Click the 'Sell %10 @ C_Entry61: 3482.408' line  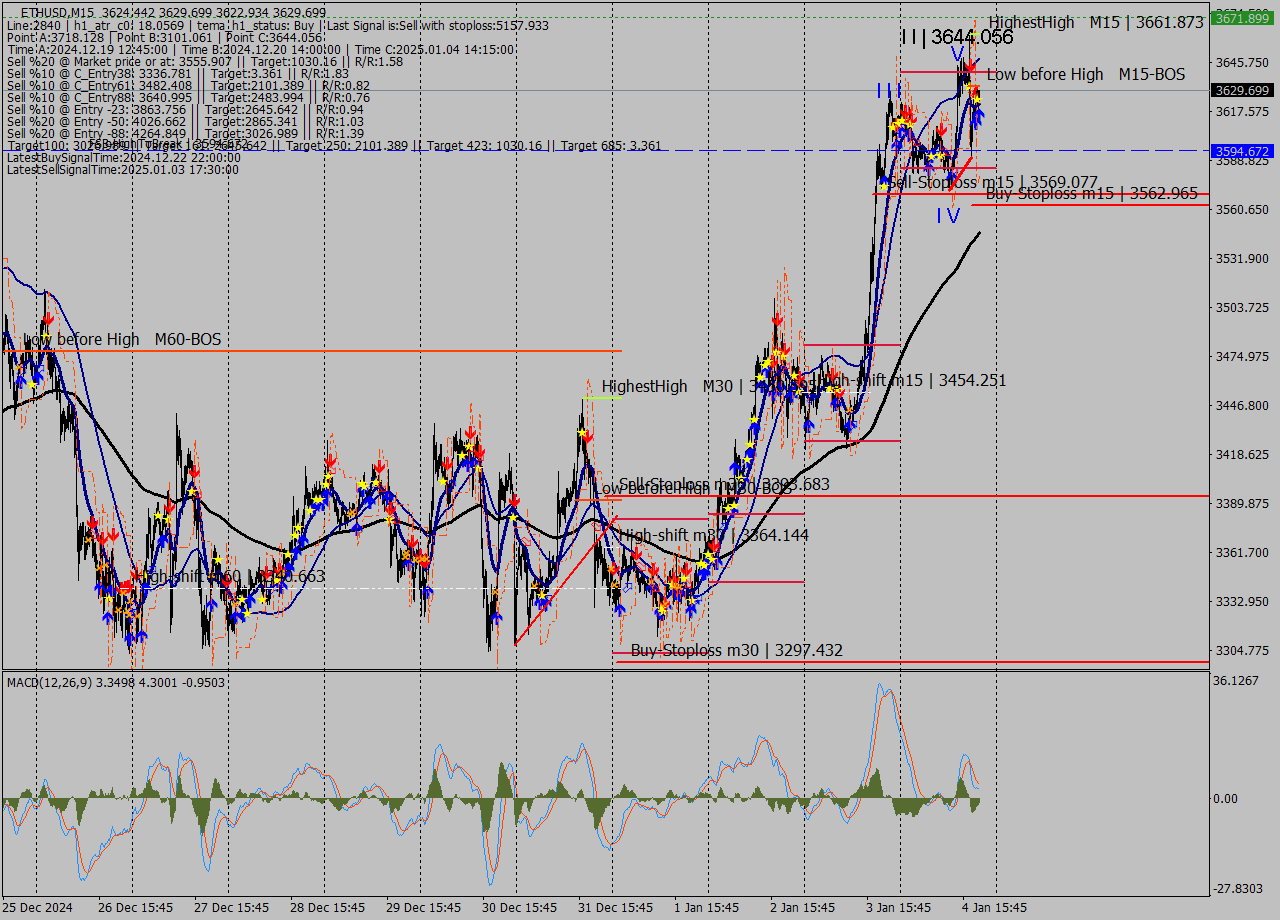point(188,85)
